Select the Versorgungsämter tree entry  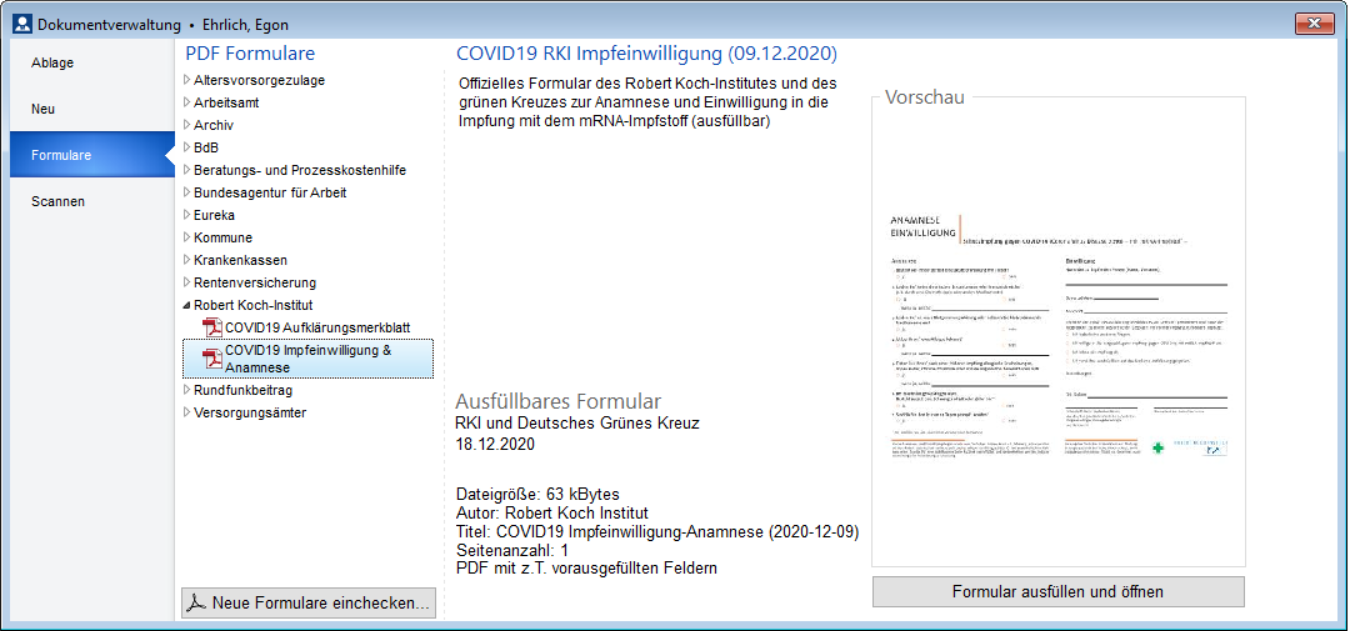(250, 412)
